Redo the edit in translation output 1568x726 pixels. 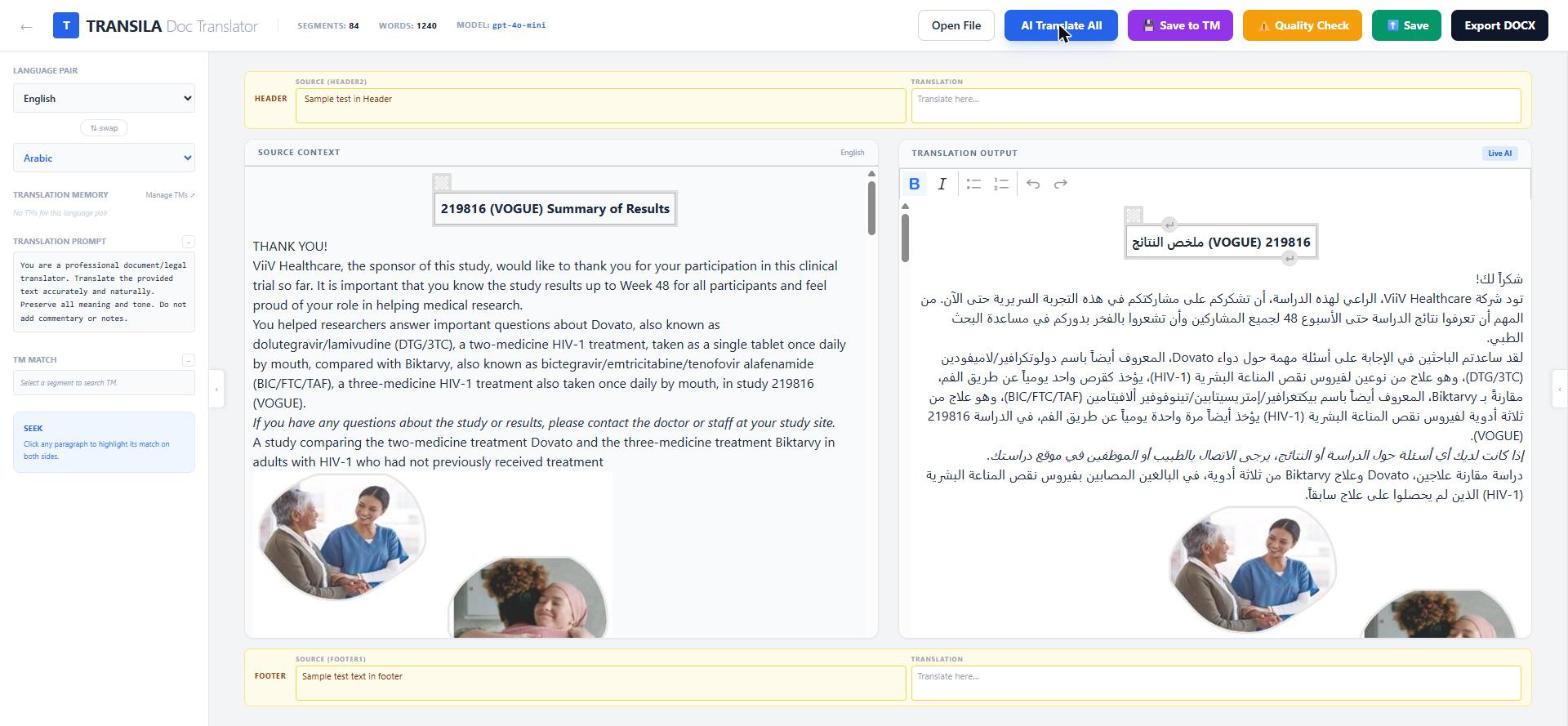1061,184
